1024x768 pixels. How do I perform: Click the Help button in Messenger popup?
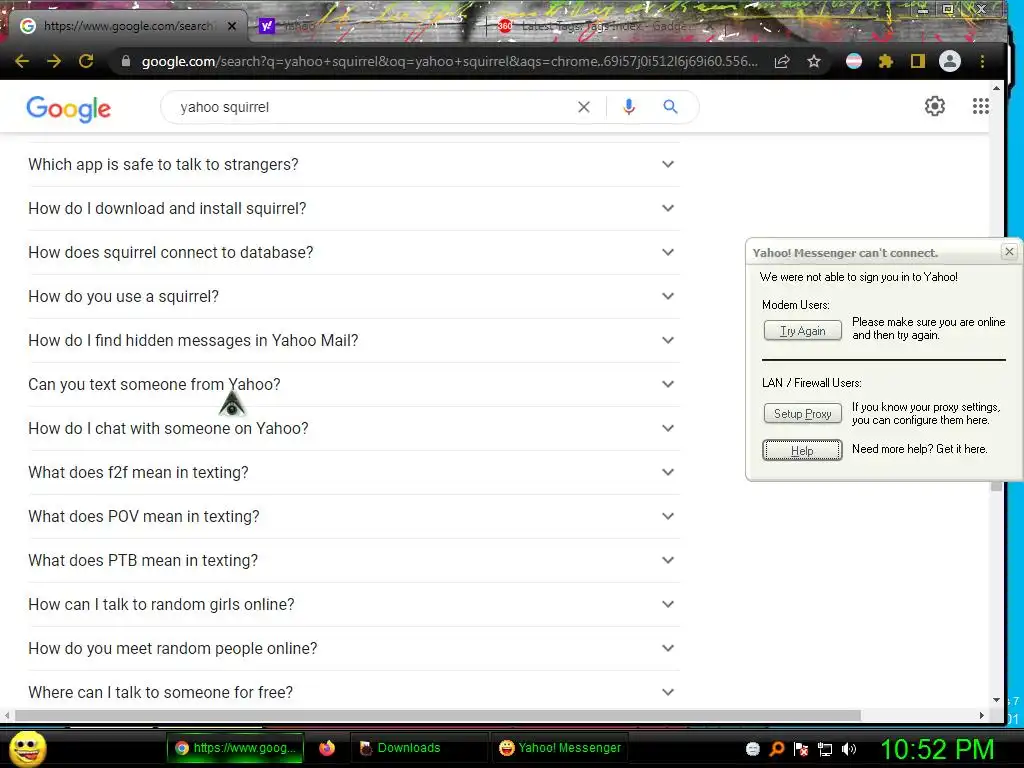803,450
